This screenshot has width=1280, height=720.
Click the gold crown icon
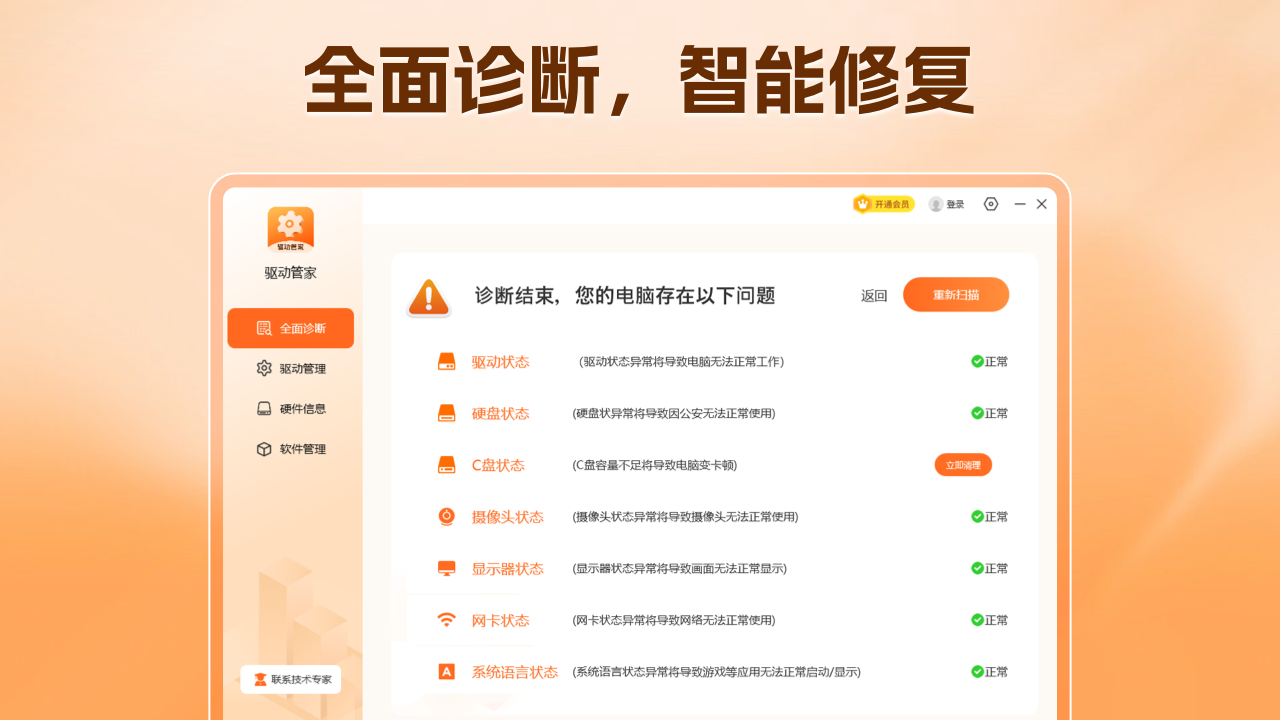862,204
